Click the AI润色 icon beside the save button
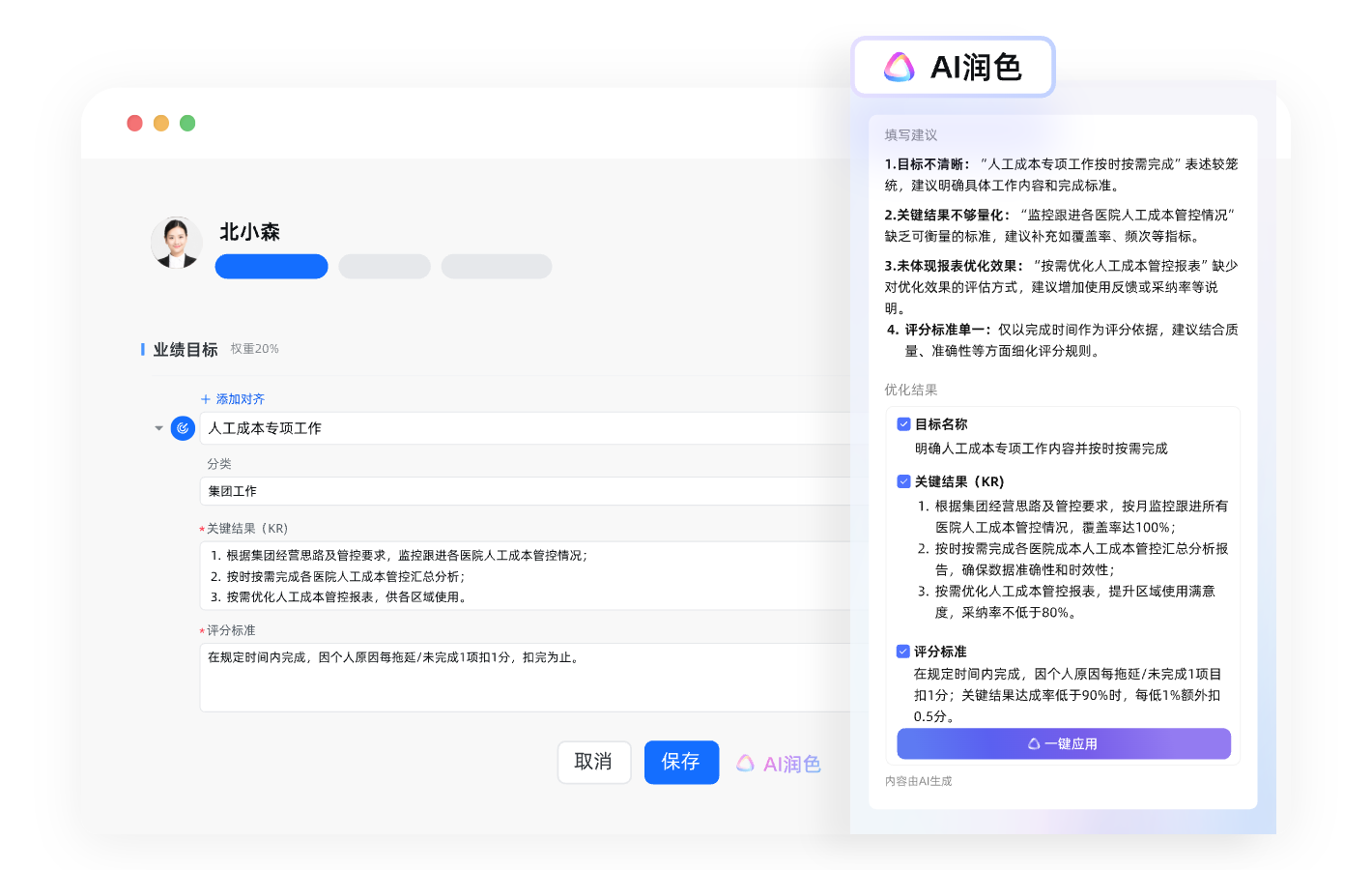 pyautogui.click(x=745, y=764)
